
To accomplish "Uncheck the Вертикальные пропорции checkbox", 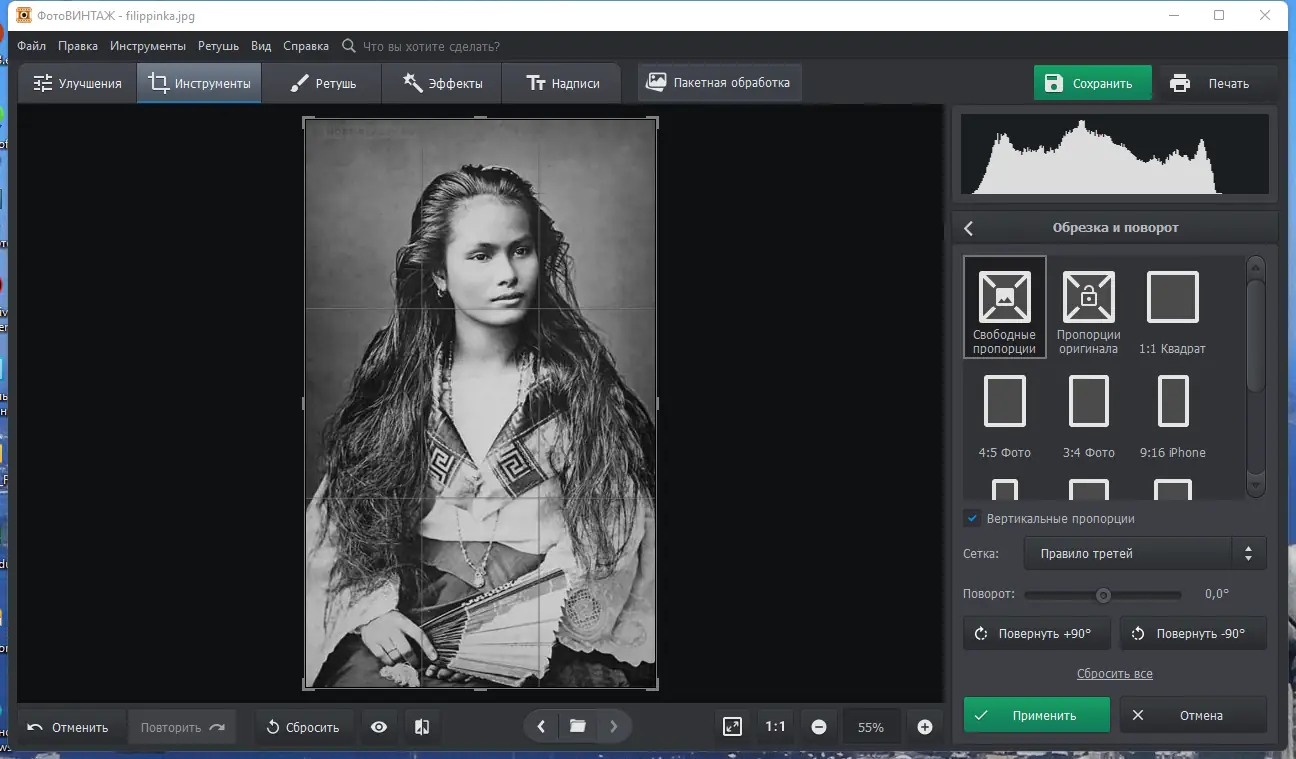I will [971, 519].
